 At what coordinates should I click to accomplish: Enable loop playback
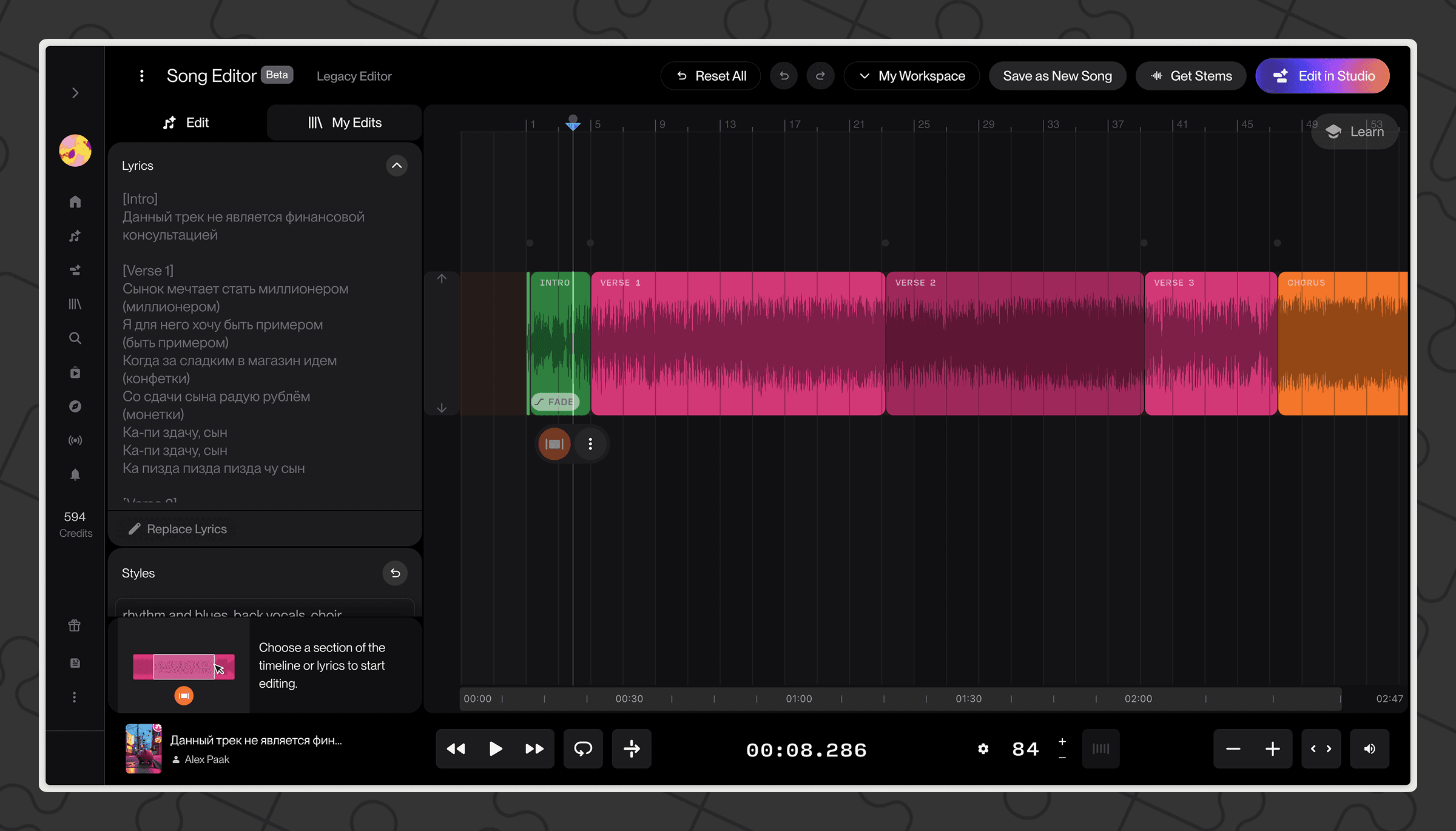click(x=582, y=749)
